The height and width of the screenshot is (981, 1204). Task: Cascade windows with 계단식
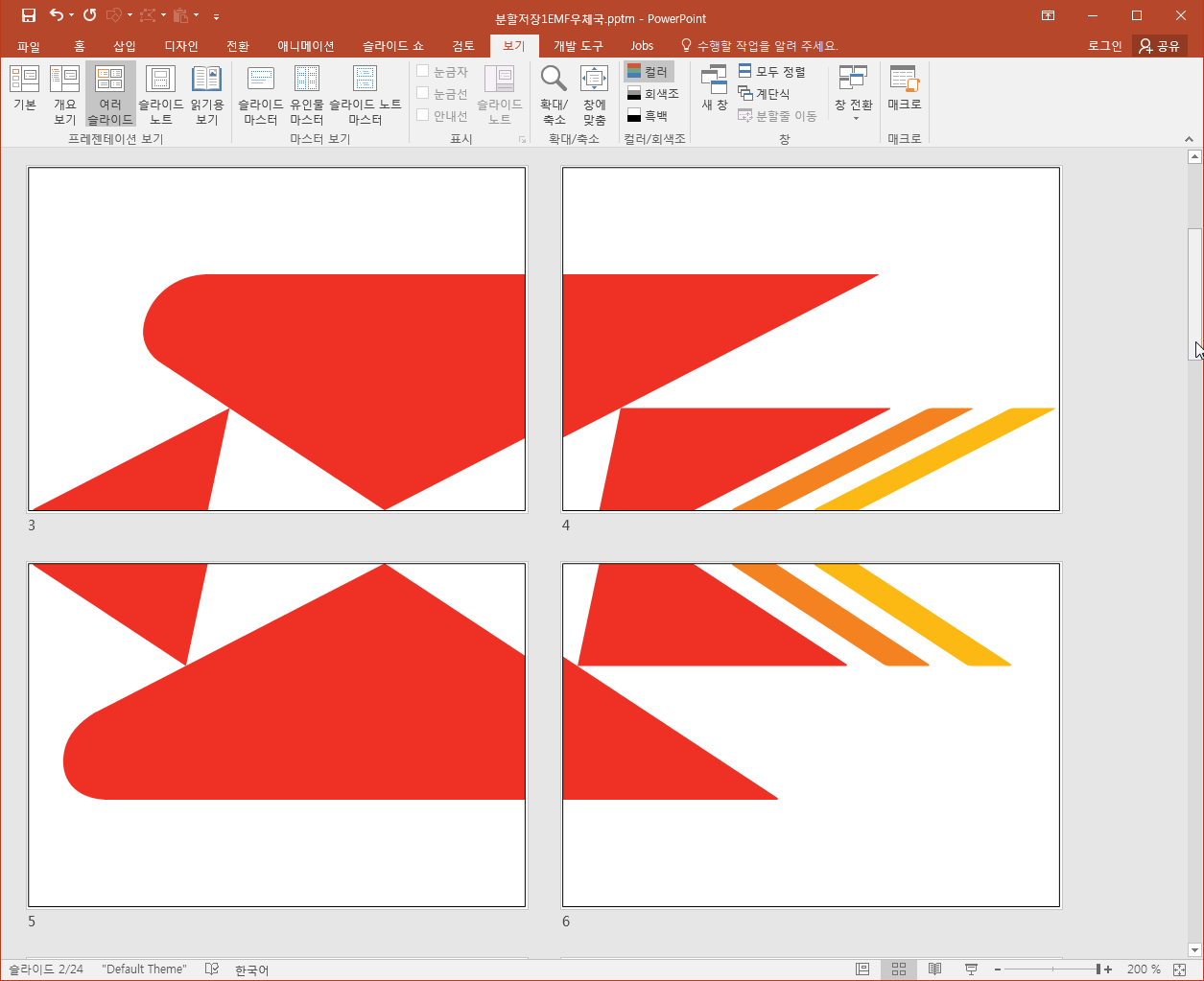point(765,94)
